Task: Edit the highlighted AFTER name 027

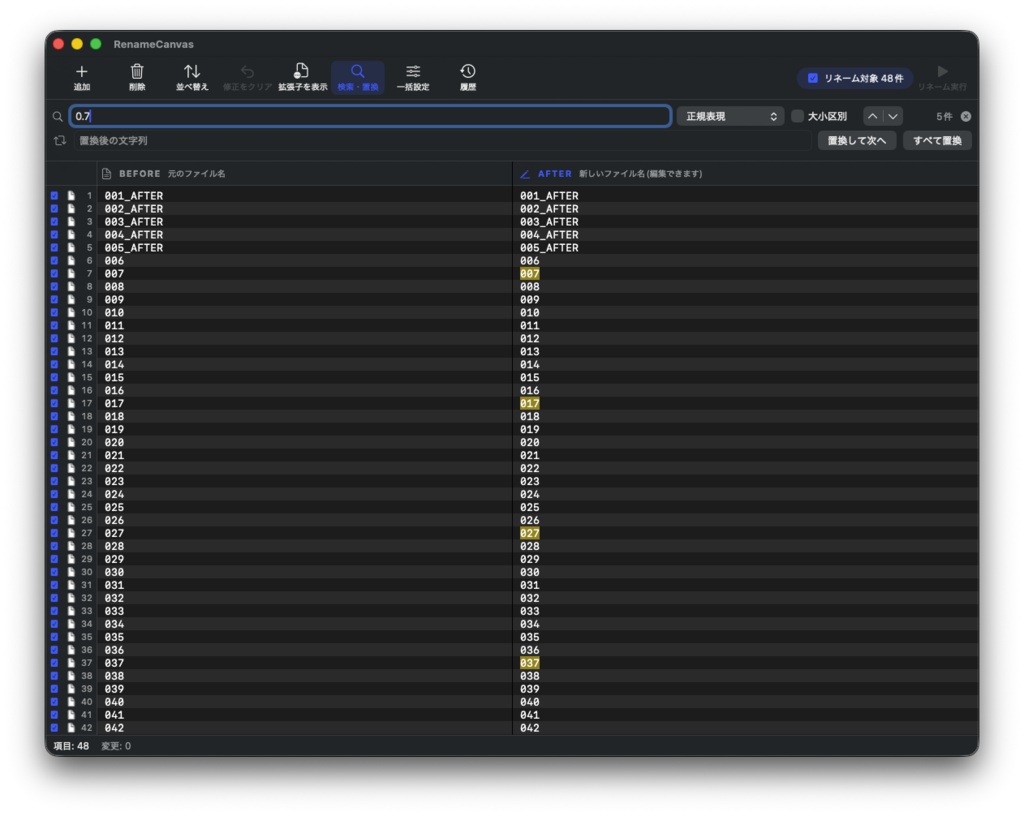Action: coord(530,533)
